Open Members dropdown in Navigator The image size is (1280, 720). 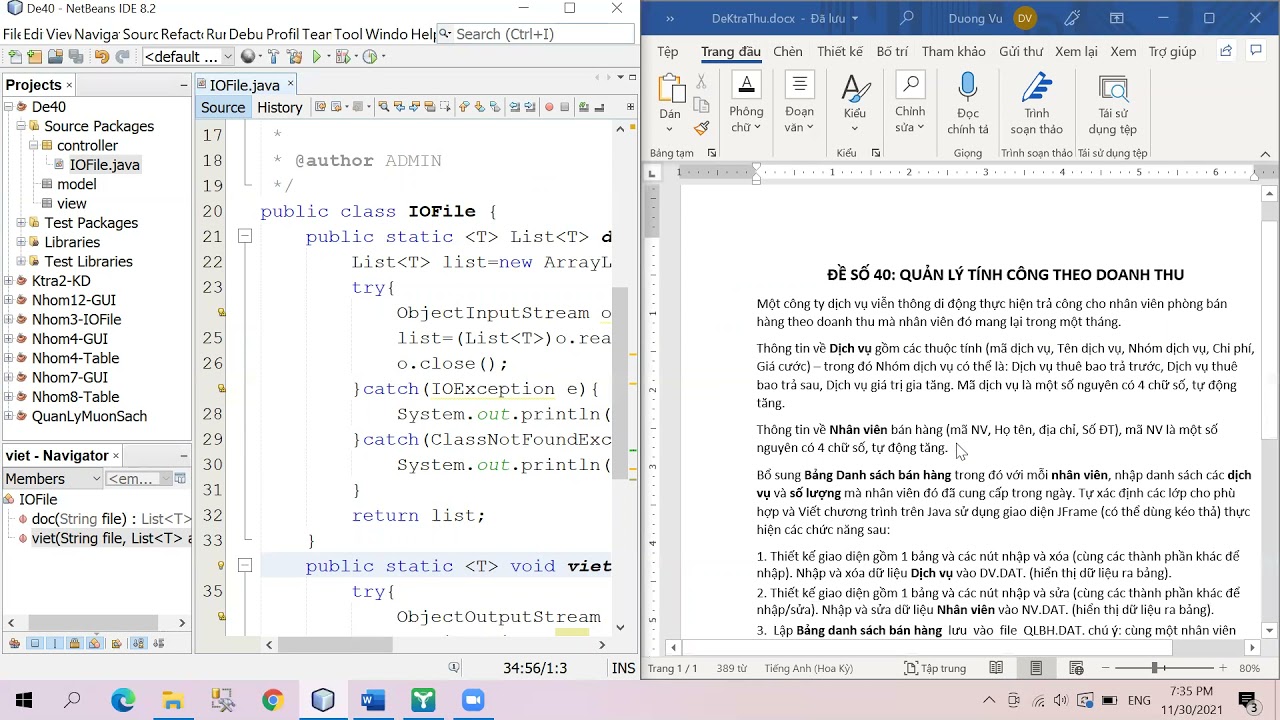pos(52,479)
